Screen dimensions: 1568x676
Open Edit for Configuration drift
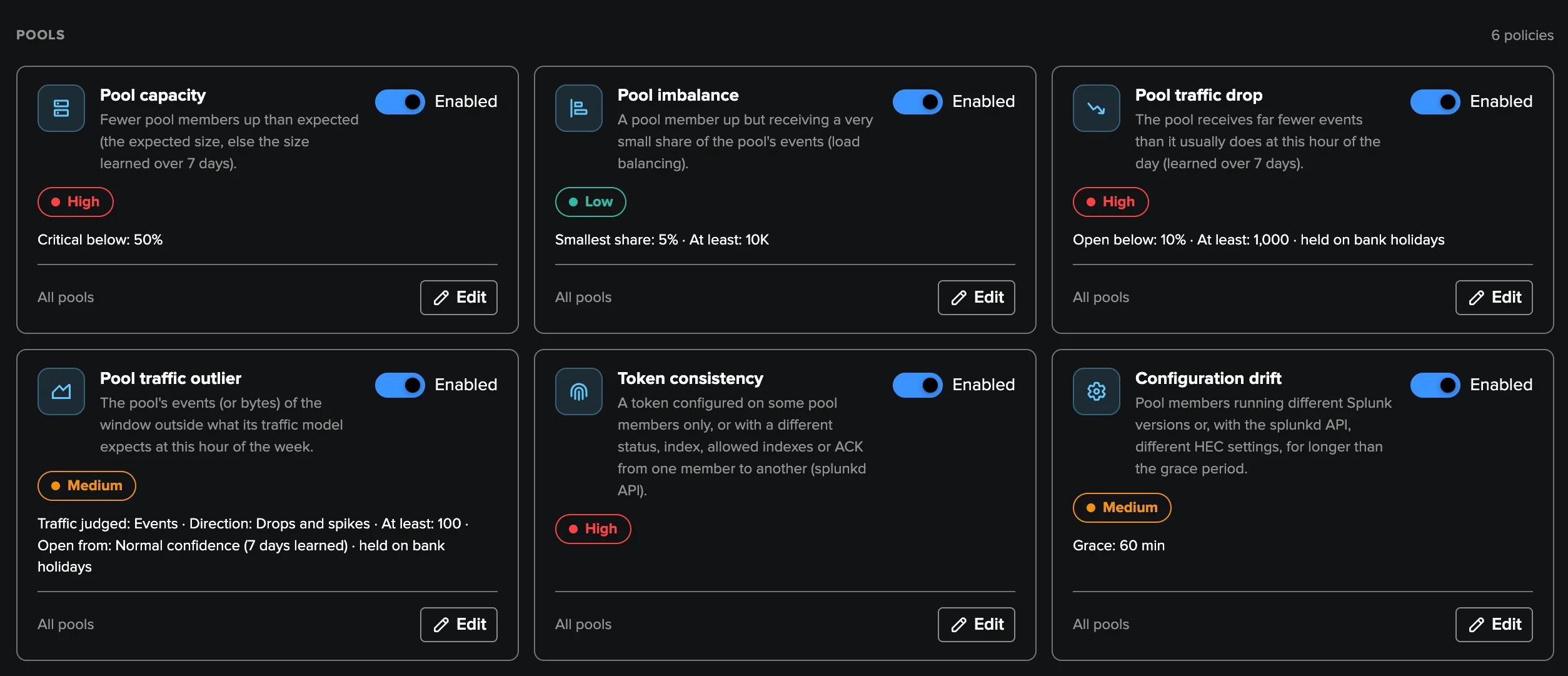1494,625
